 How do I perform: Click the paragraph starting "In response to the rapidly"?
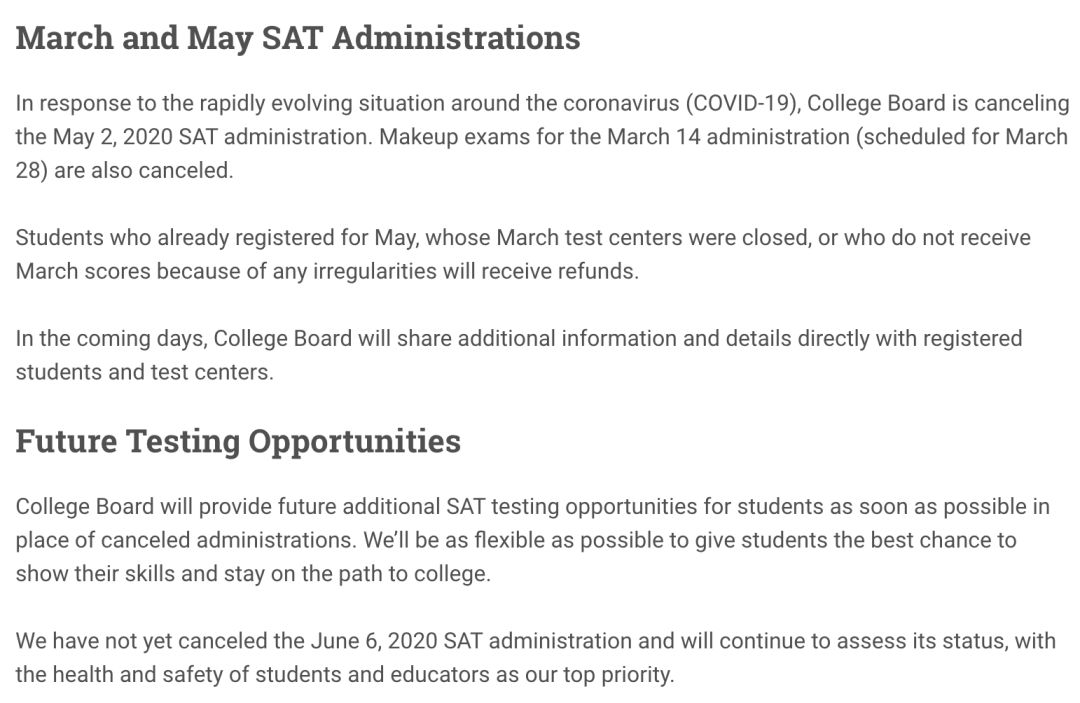540,136
